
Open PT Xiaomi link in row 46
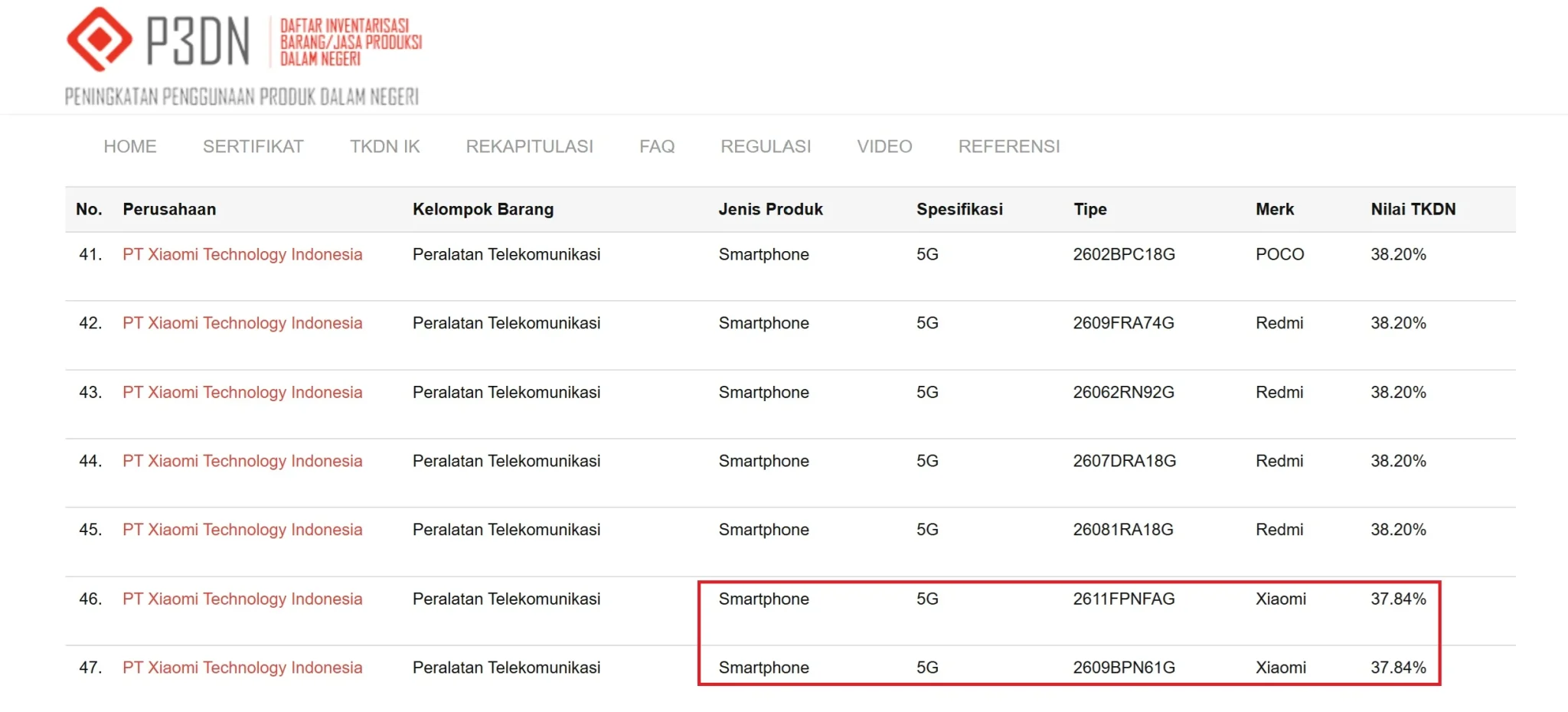coord(243,599)
